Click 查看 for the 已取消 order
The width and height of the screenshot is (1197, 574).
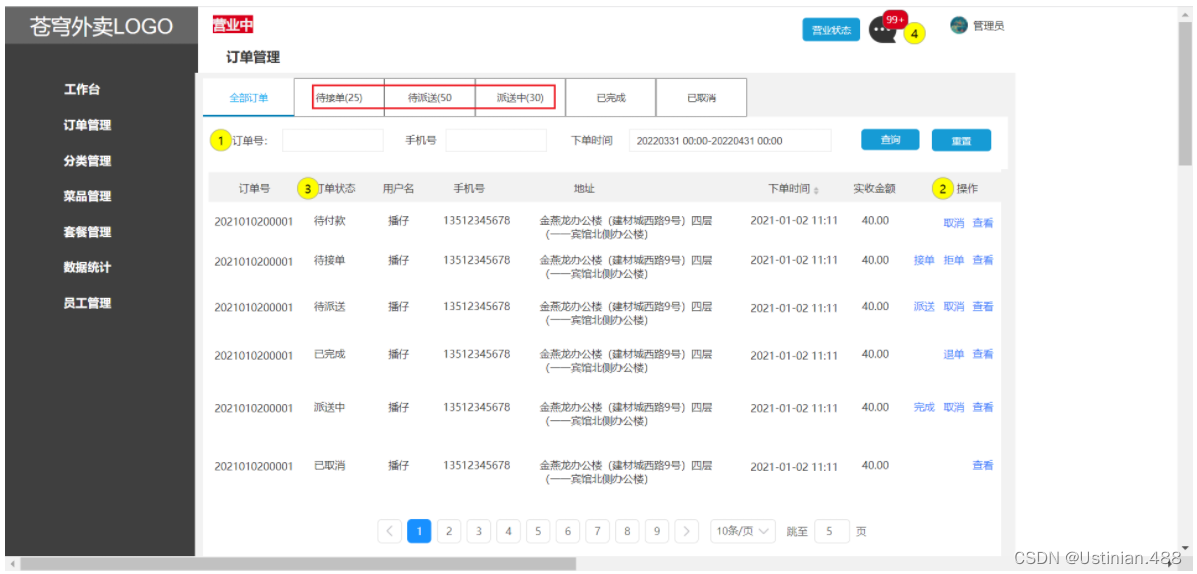(x=982, y=466)
